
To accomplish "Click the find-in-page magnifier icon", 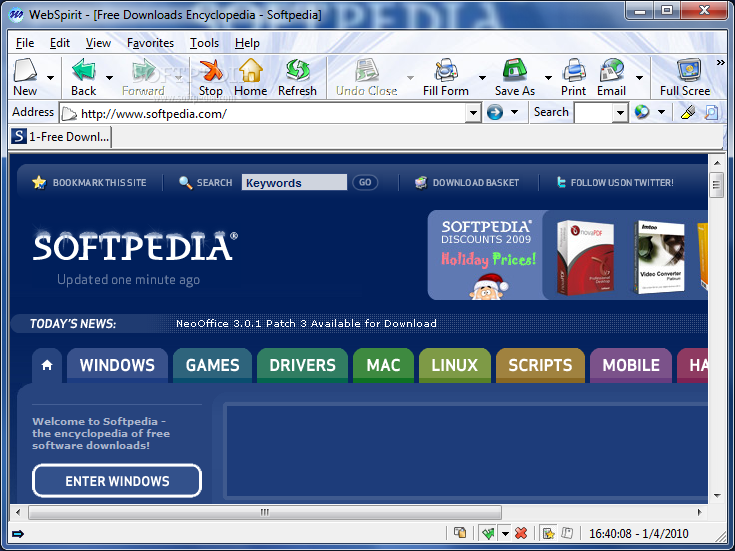I will [711, 112].
